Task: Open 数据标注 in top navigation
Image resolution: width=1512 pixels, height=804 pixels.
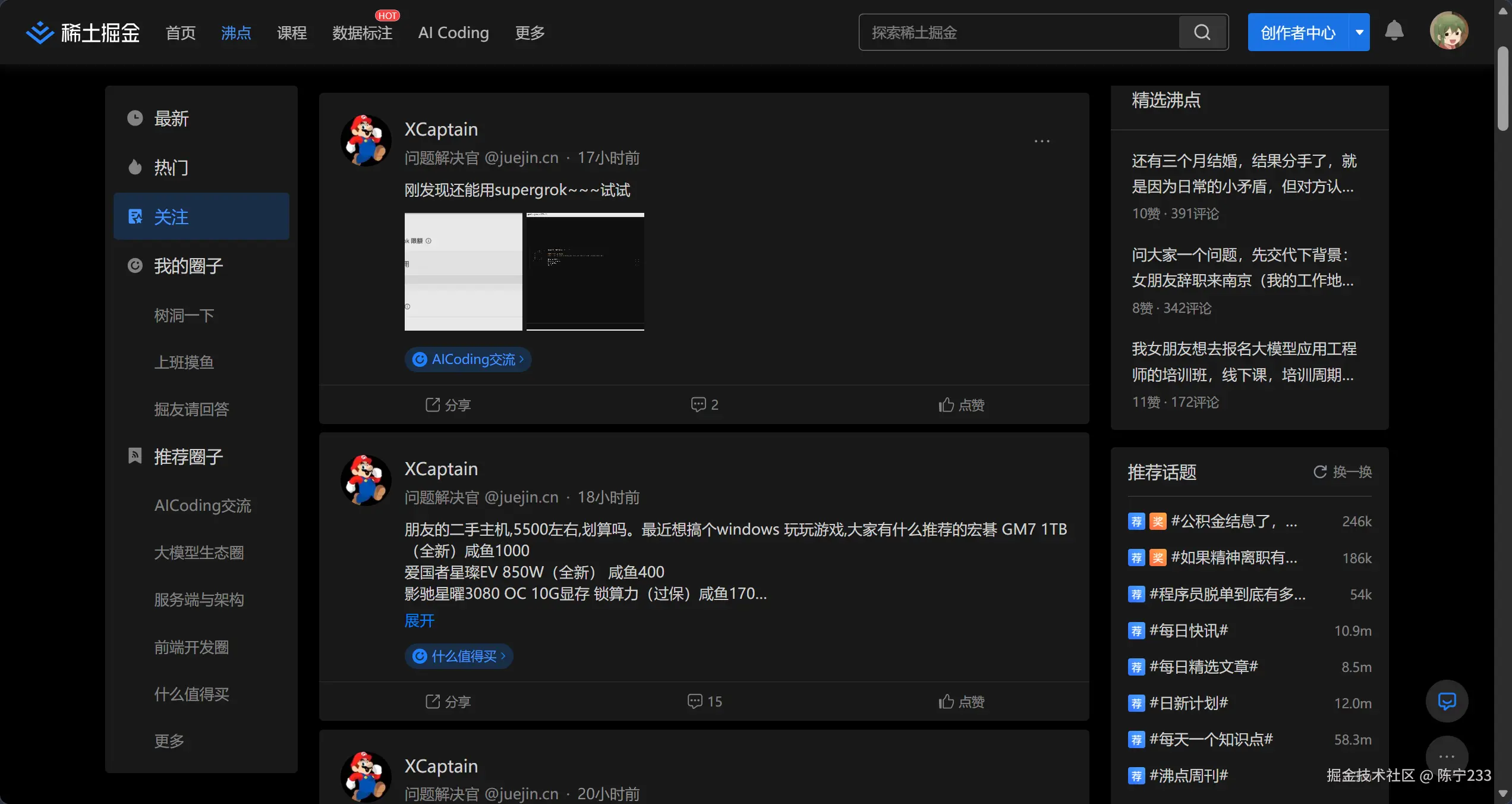Action: click(x=363, y=33)
